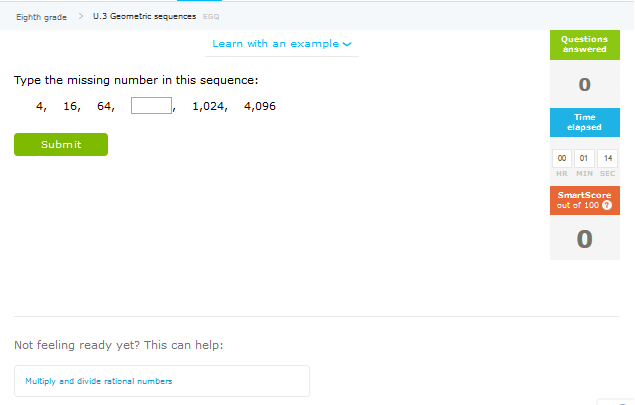
Task: Open the Eighth grade breadcrumb link
Action: [41, 17]
